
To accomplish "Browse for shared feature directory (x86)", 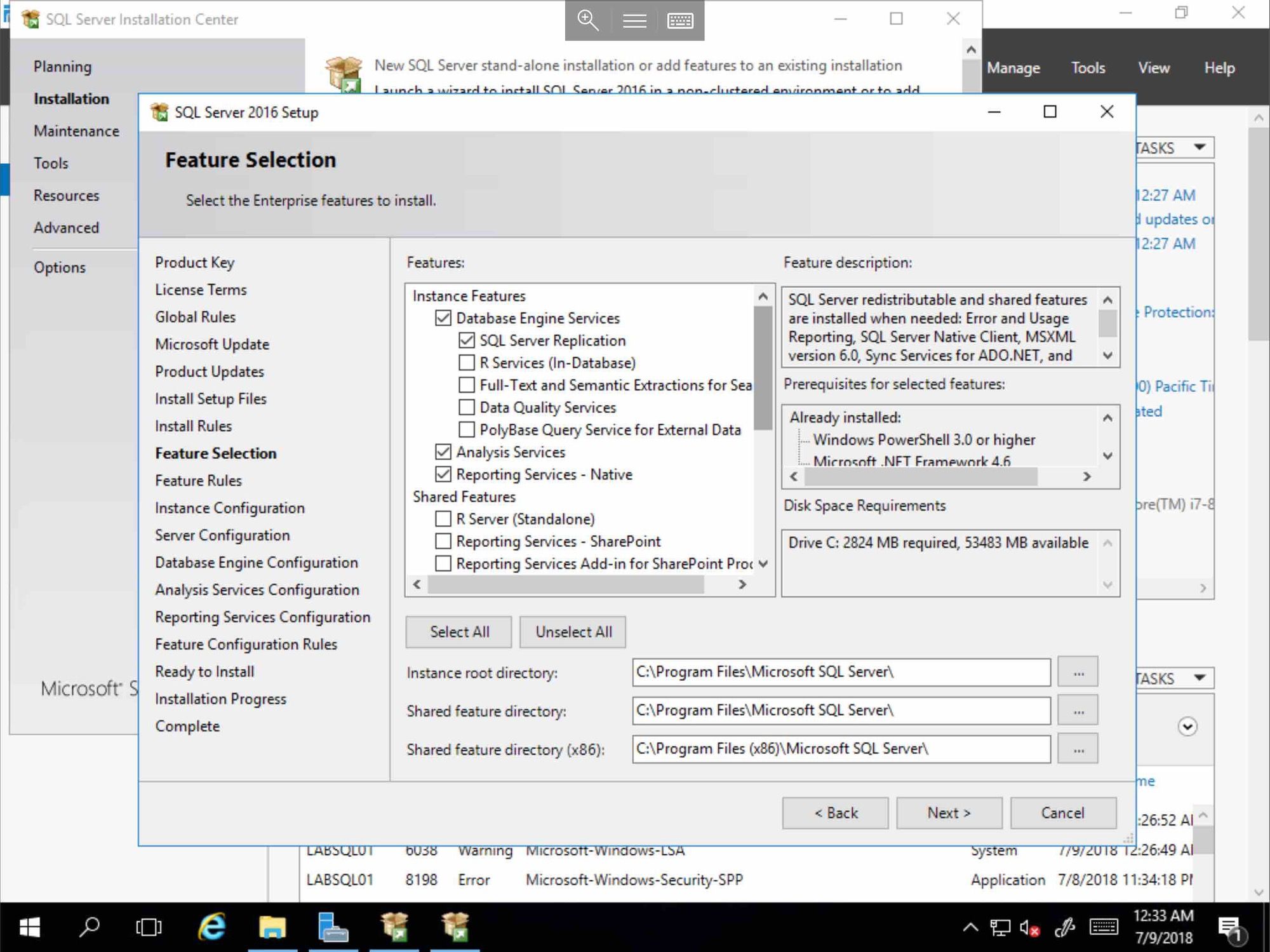I will tap(1078, 749).
